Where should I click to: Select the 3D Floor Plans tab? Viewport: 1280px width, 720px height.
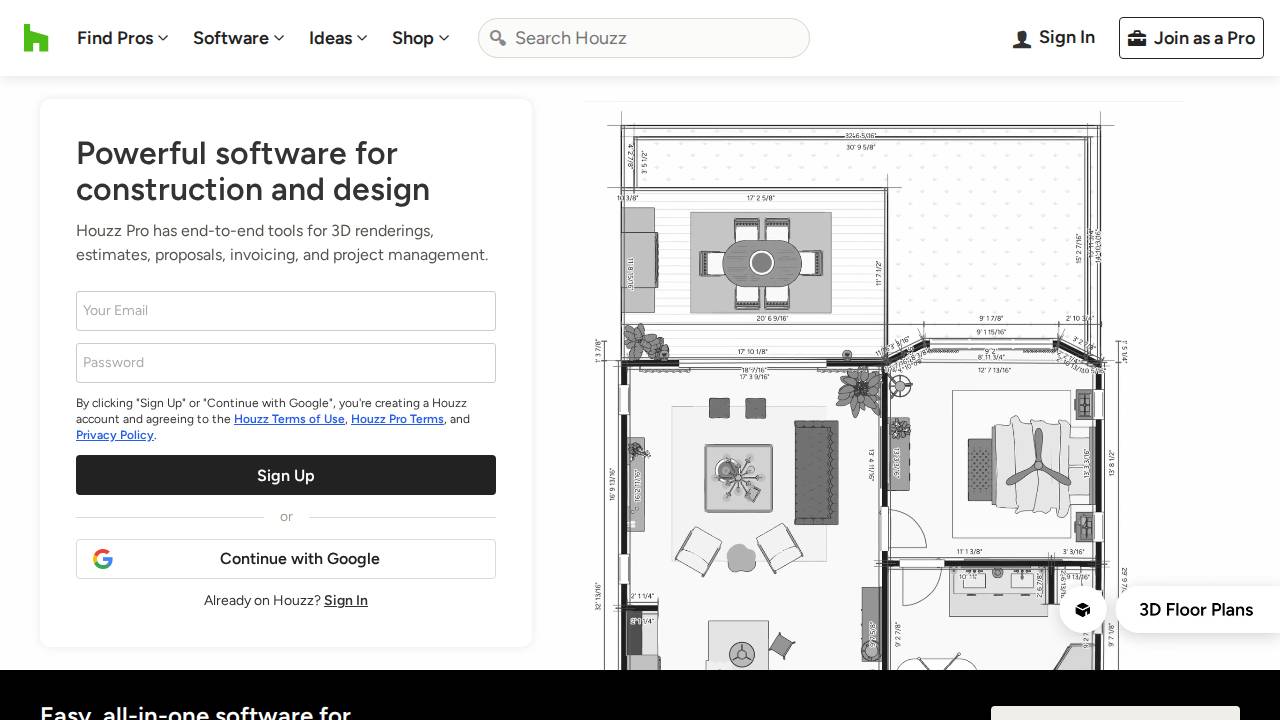pos(1196,610)
